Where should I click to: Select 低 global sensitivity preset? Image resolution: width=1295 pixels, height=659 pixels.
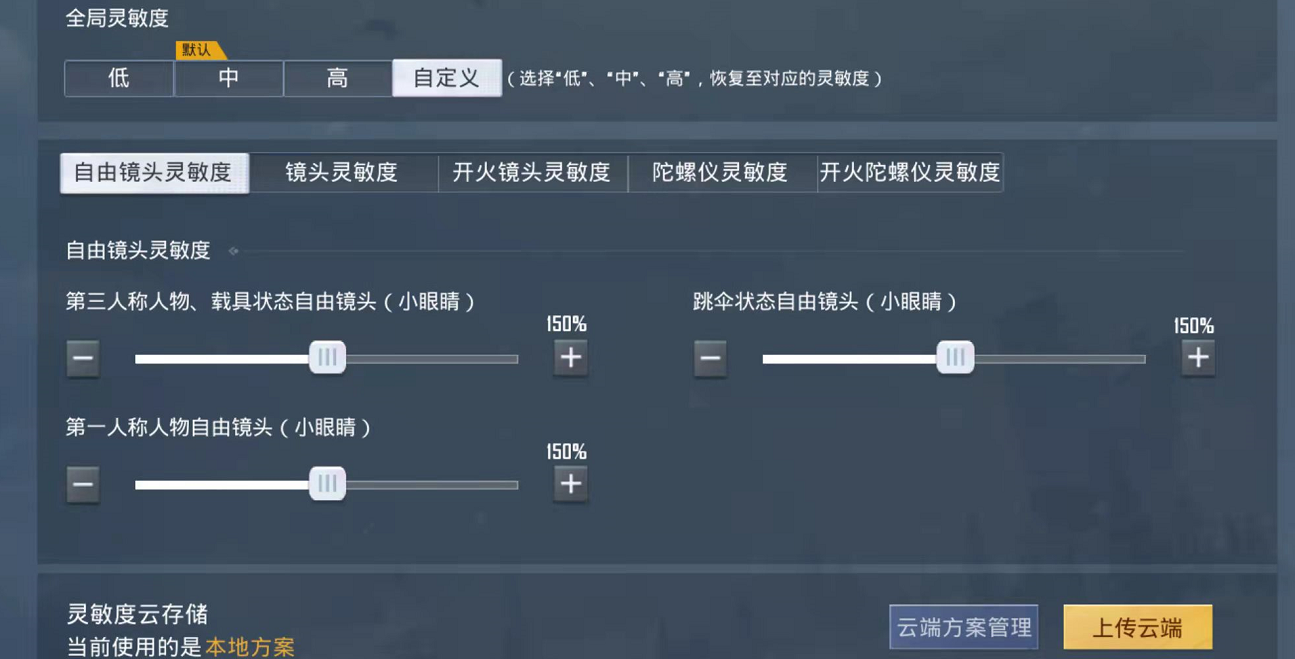click(x=119, y=79)
